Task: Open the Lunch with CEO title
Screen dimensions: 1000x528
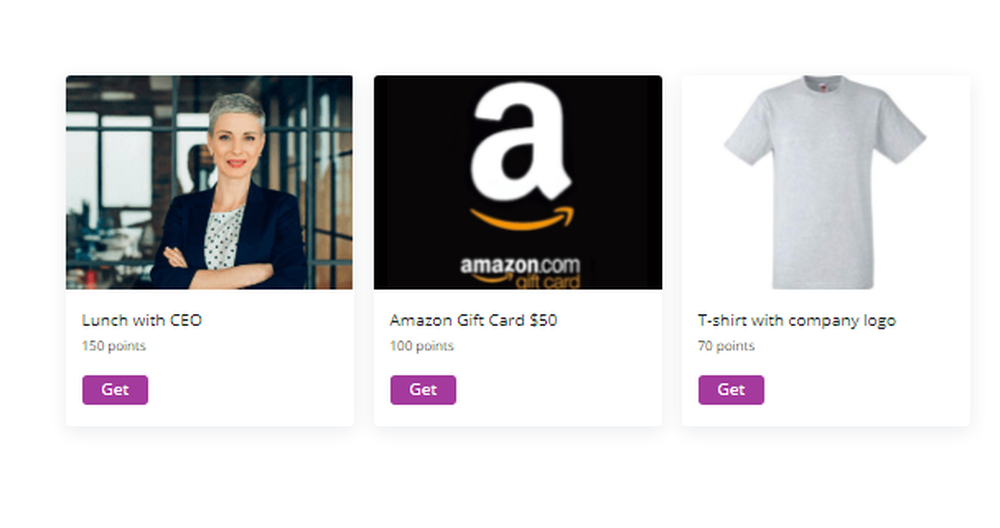Action: (x=142, y=320)
